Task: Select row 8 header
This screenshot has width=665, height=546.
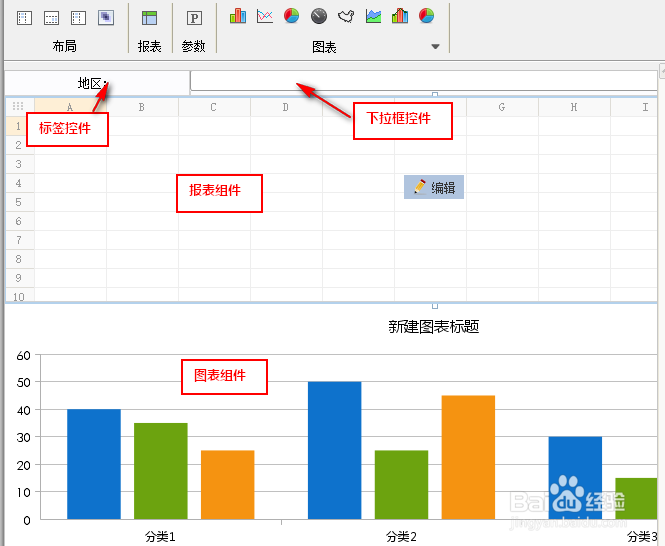Action: point(20,259)
